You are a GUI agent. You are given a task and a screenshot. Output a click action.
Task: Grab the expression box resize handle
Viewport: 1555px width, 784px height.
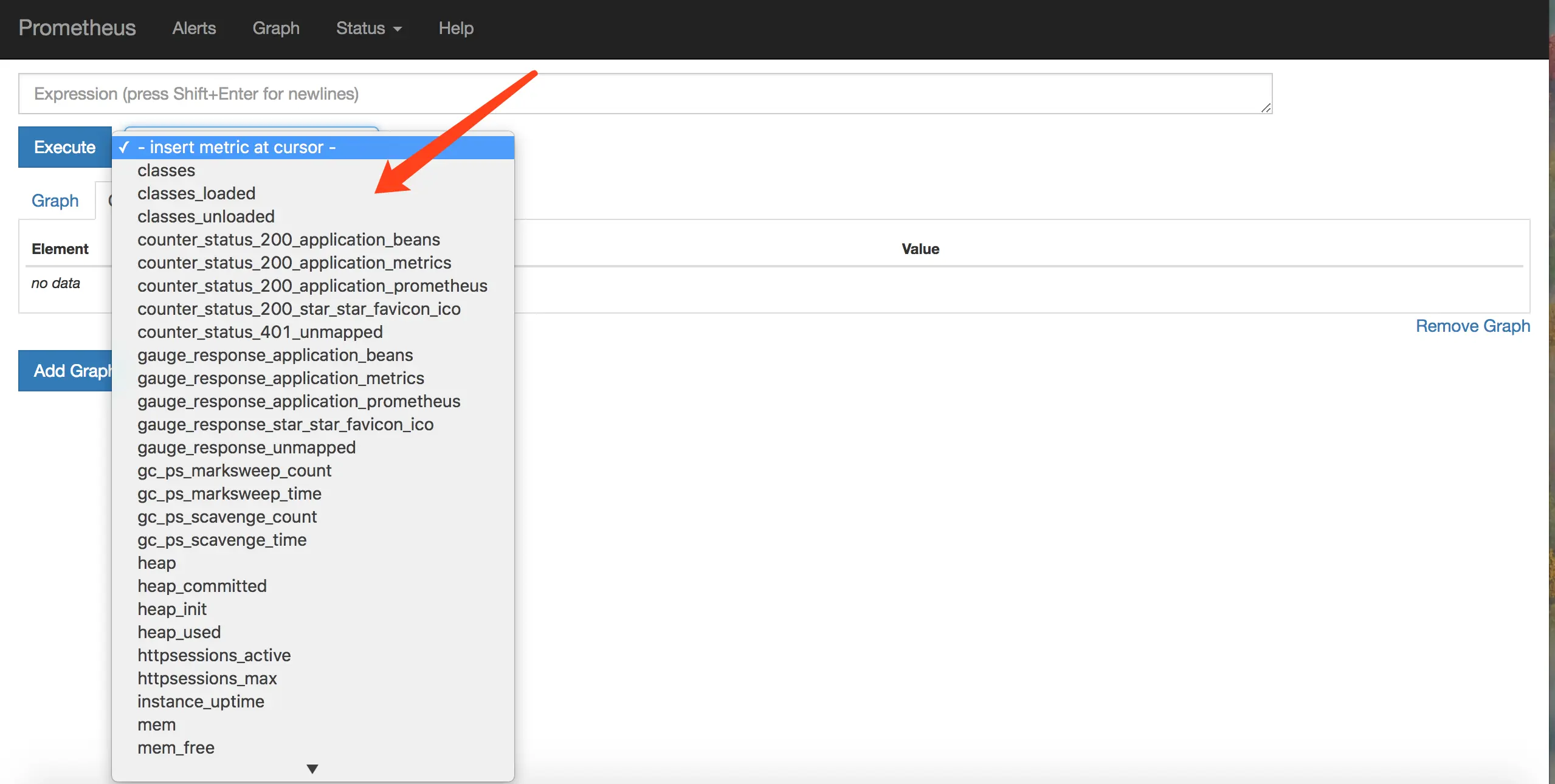click(x=1266, y=108)
